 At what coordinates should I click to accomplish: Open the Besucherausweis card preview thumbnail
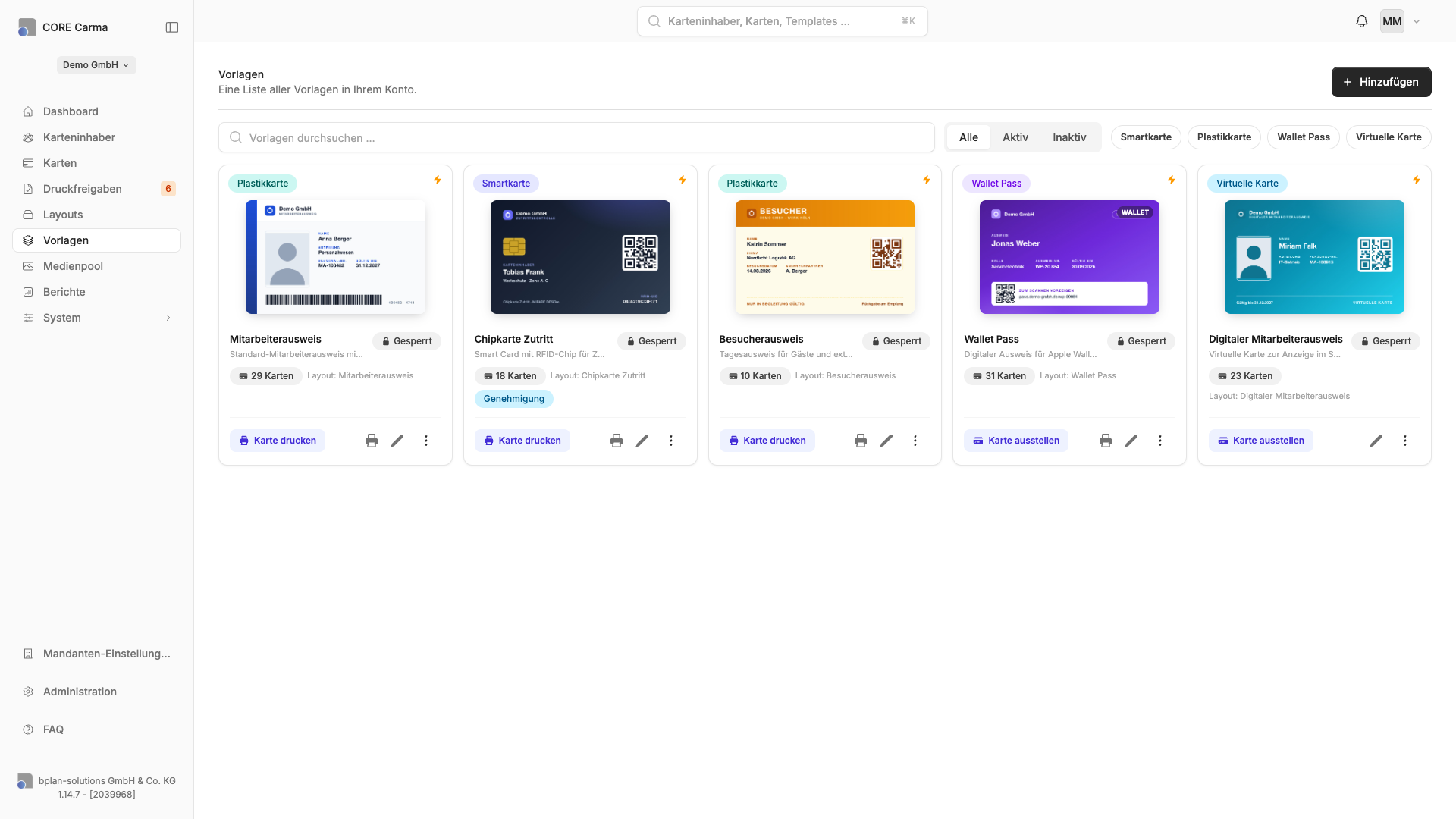825,257
